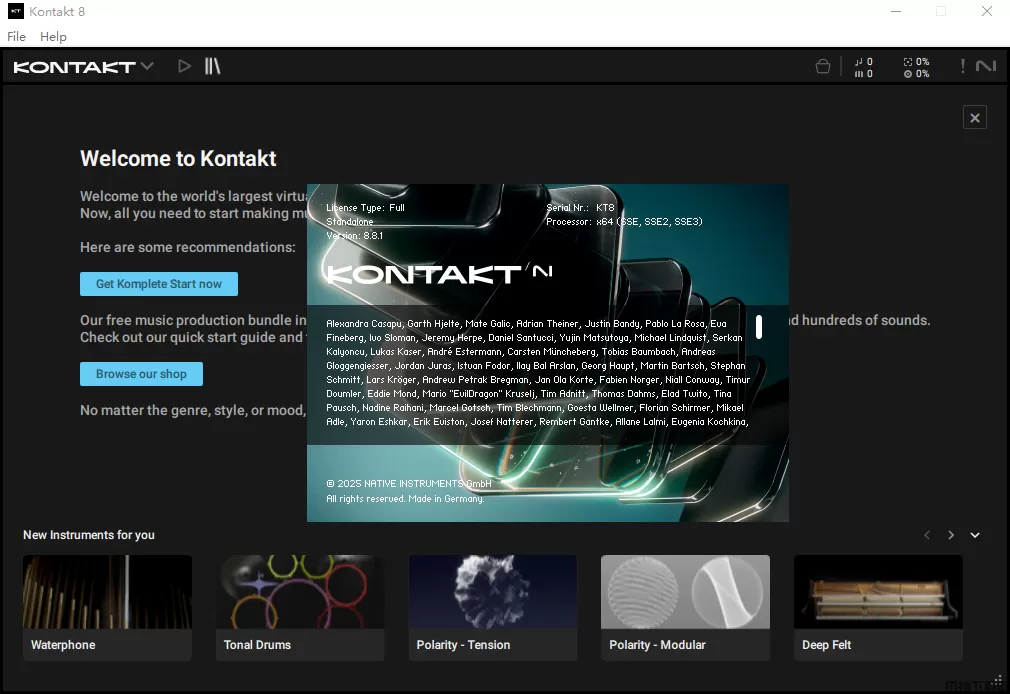Open the shop bag icon

(x=823, y=67)
